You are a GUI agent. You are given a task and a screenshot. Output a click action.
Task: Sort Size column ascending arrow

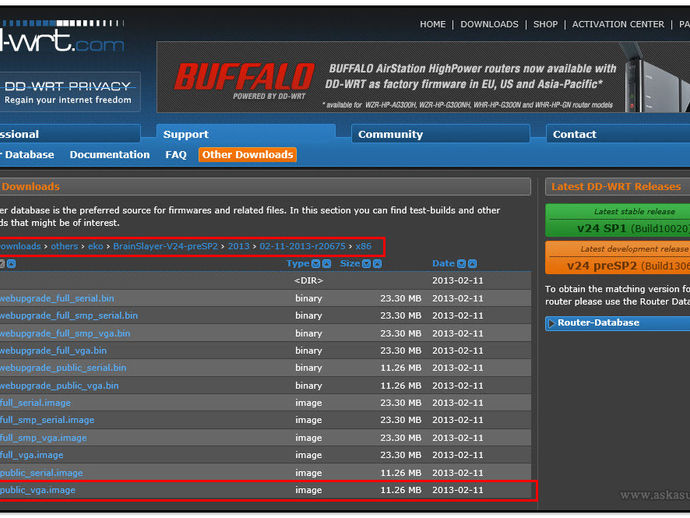[x=377, y=264]
